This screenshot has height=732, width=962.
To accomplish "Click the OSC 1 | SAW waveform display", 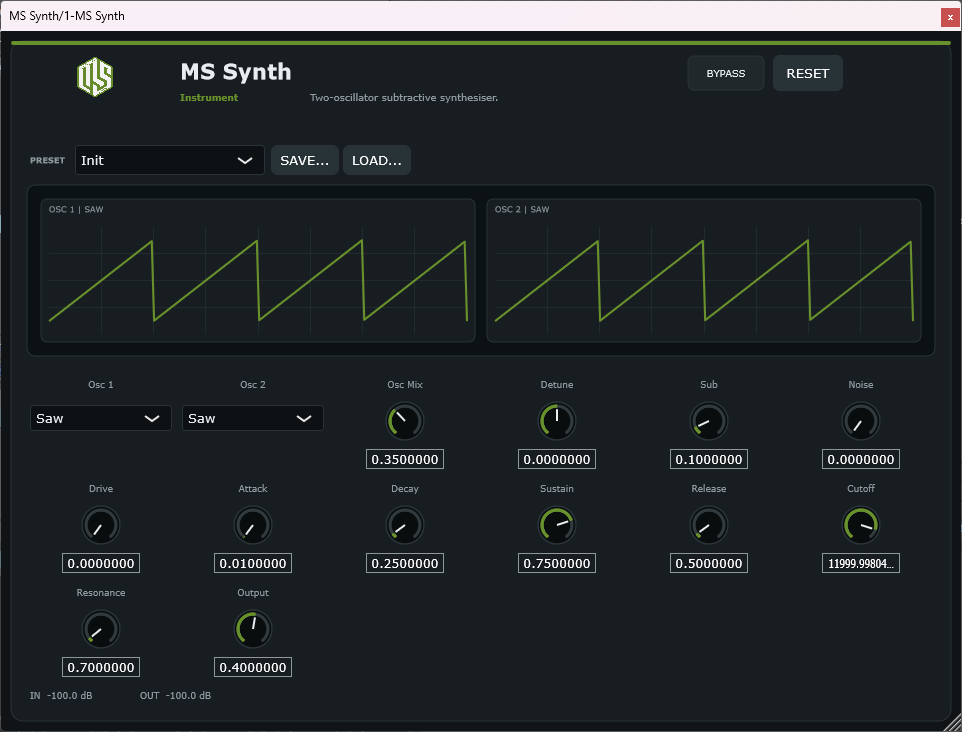I will pyautogui.click(x=258, y=270).
